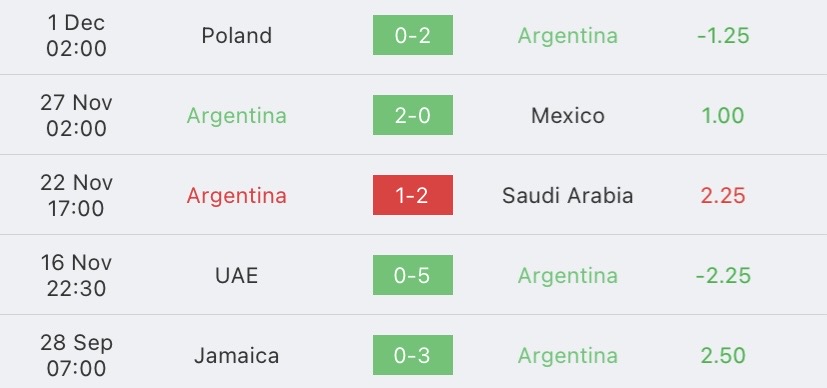827x388 pixels.
Task: Select the -1.25 handicap value
Action: (x=723, y=36)
